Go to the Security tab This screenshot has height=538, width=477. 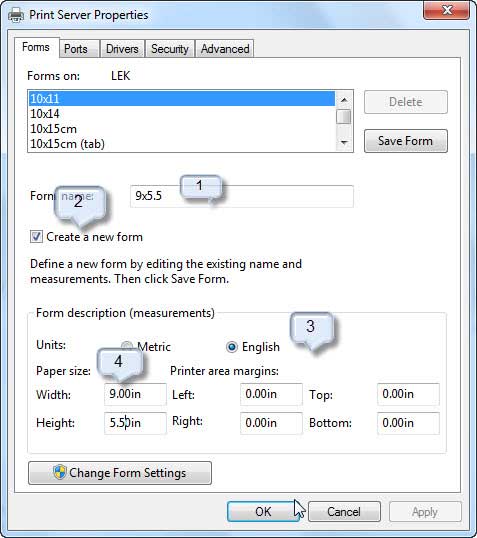click(170, 49)
